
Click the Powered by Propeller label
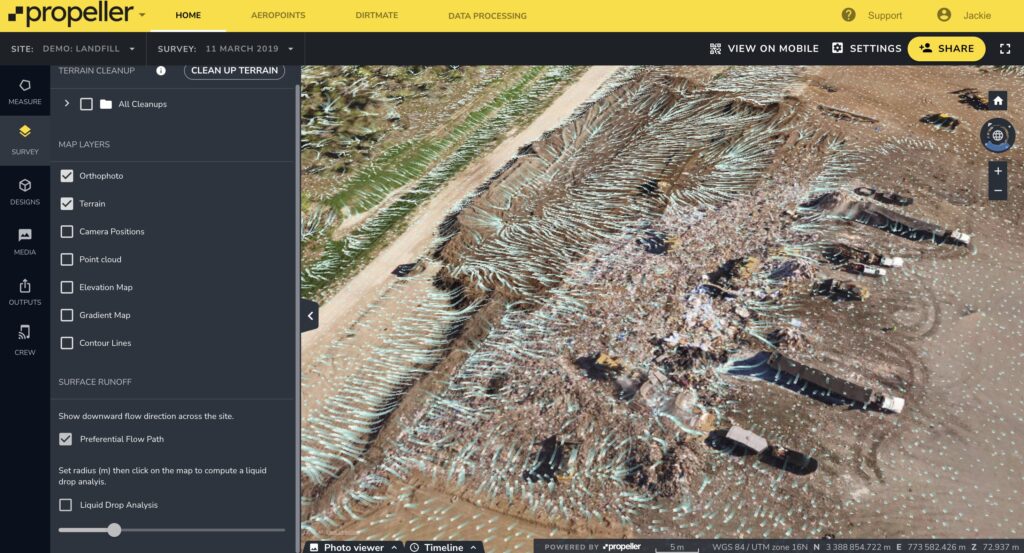pos(592,547)
